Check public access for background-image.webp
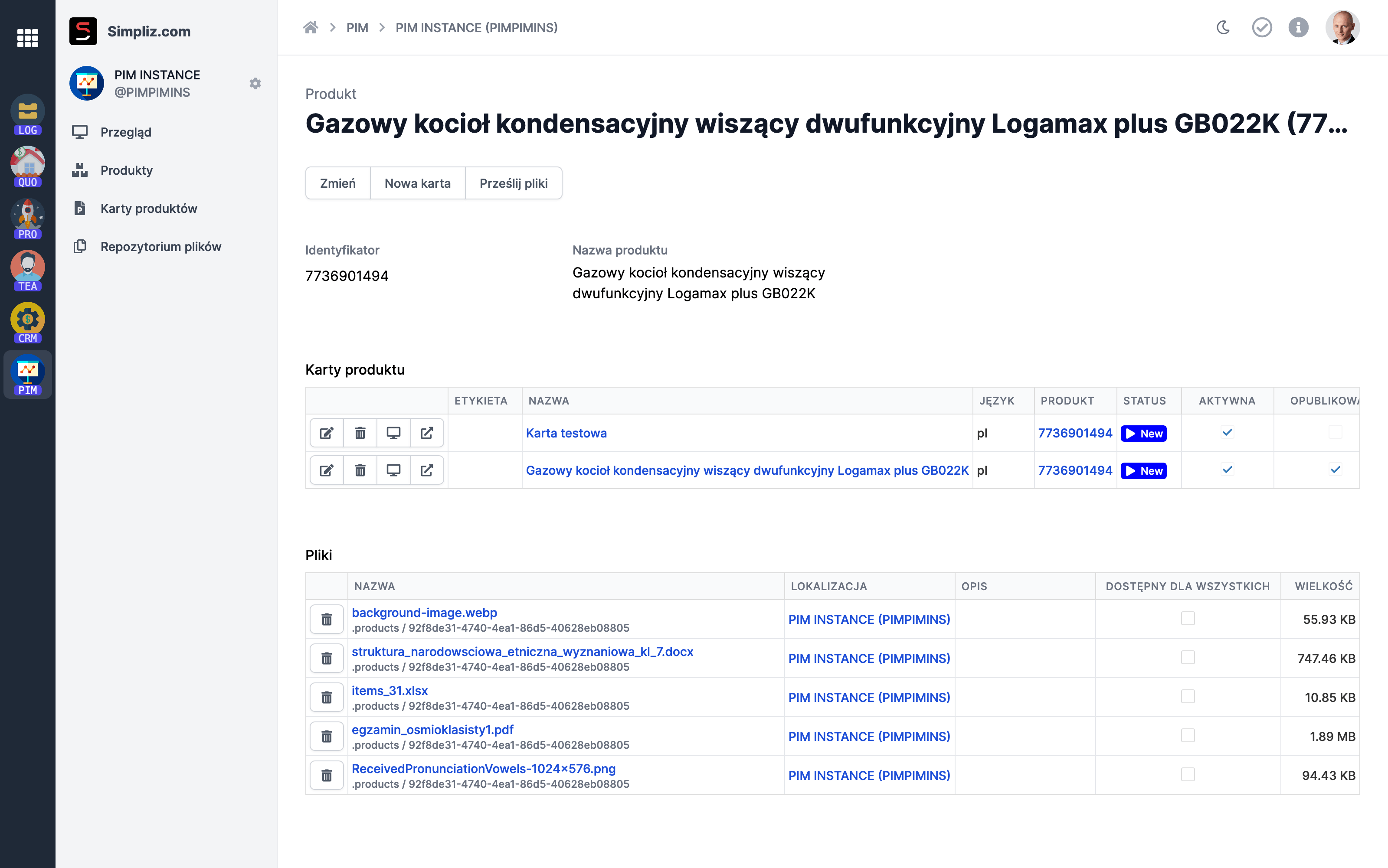The height and width of the screenshot is (868, 1388). [x=1188, y=618]
